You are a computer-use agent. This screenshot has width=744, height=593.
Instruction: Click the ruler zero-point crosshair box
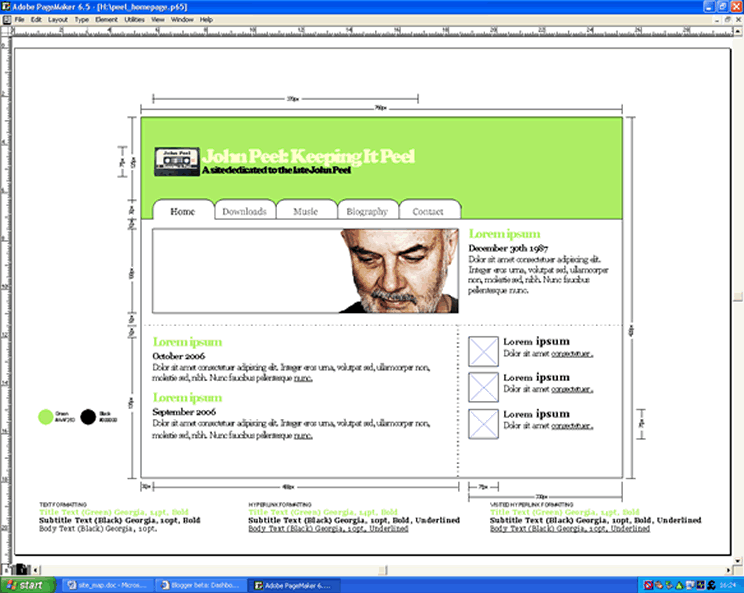coord(5,32)
